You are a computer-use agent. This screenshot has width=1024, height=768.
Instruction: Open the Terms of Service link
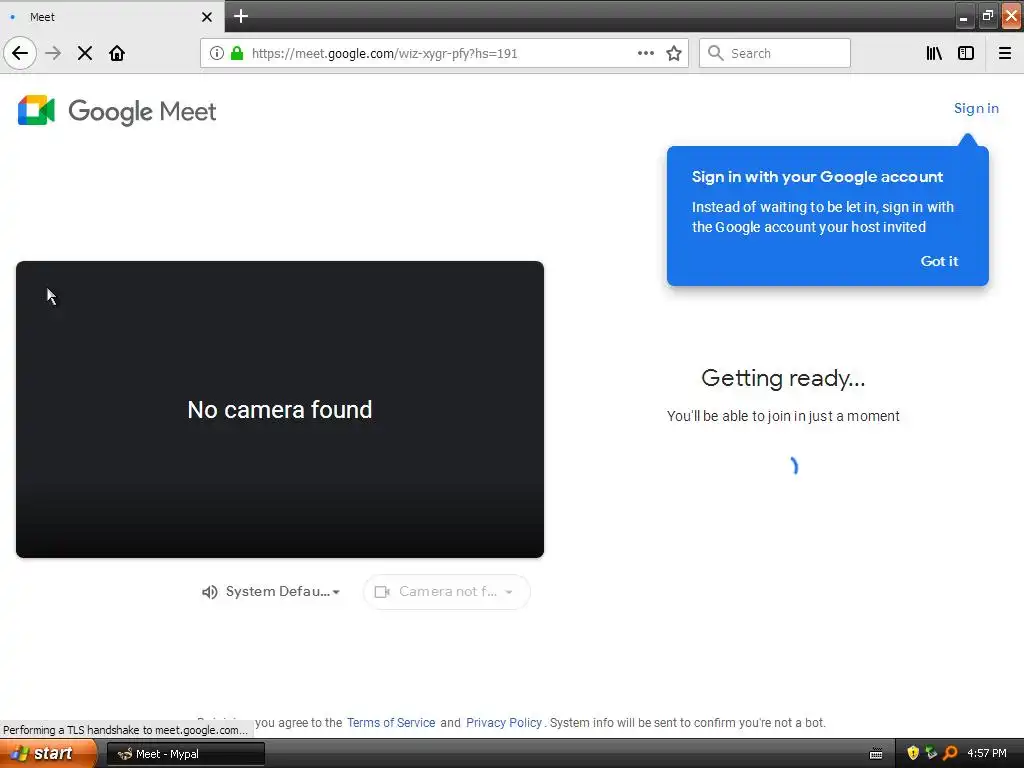[391, 723]
